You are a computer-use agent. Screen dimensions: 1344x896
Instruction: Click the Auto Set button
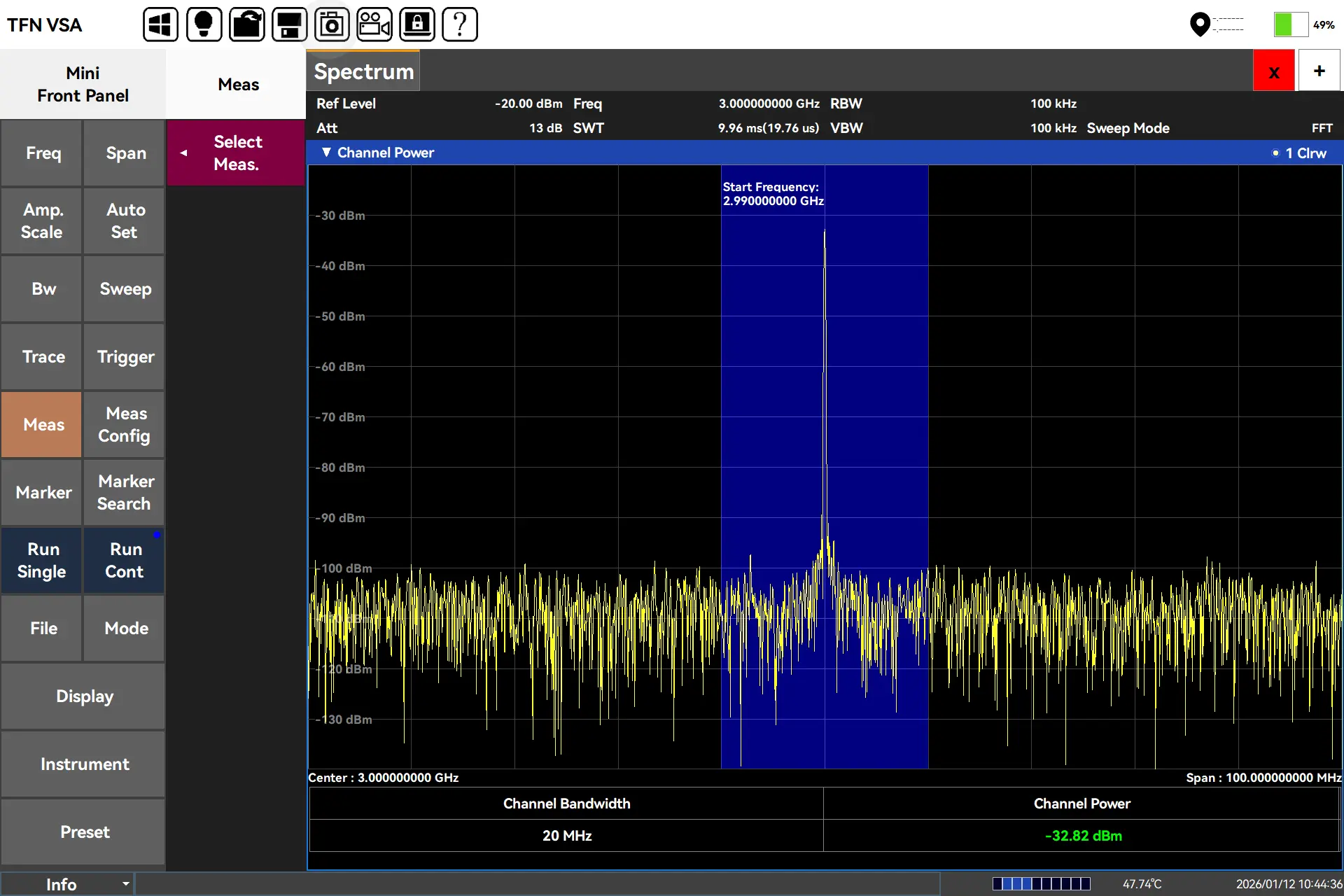125,220
